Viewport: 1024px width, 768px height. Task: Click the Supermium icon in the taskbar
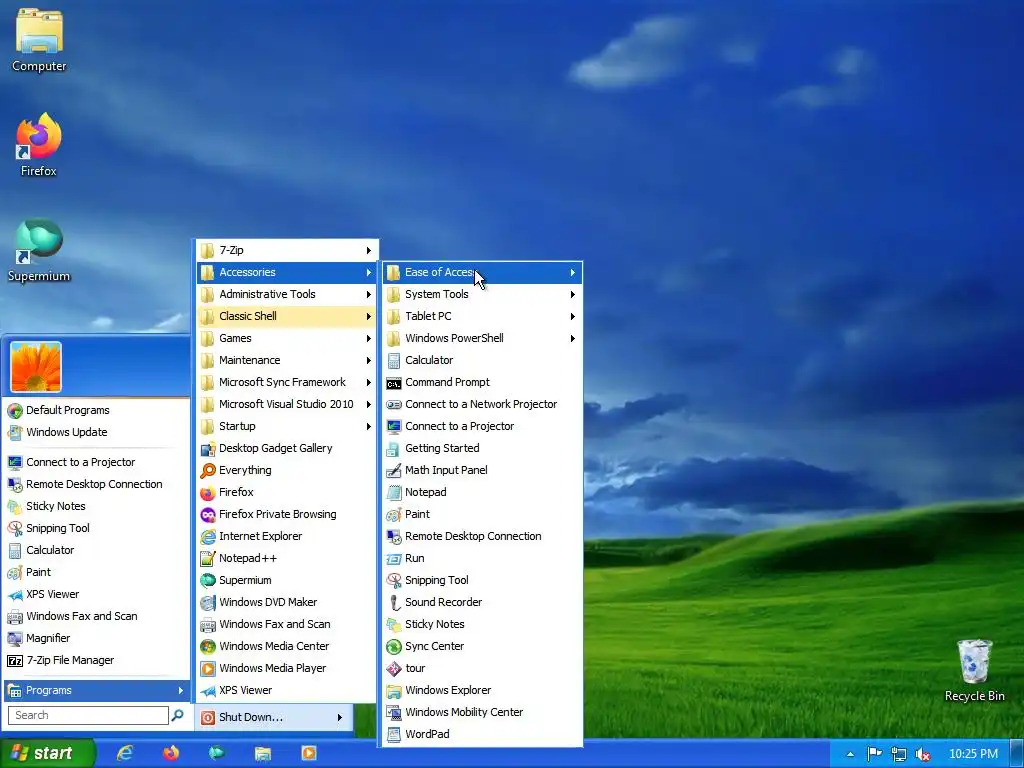coord(217,753)
